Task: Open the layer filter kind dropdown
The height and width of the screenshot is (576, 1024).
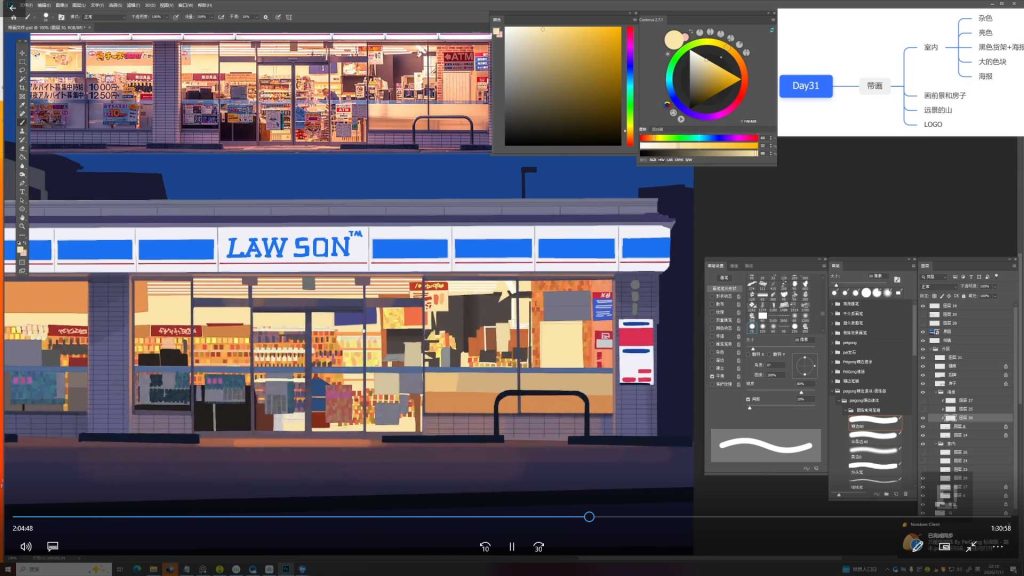Action: (934, 277)
